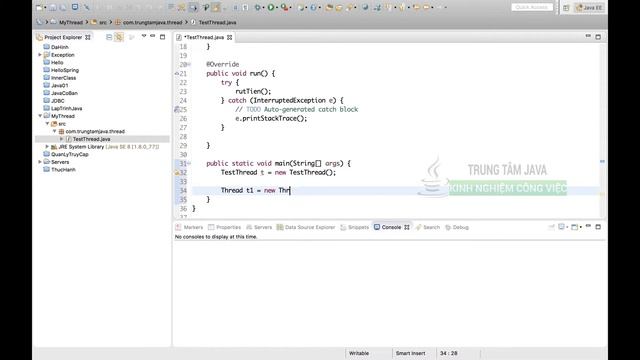Expand the Servers project
The height and width of the screenshot is (360, 640).
(40, 162)
